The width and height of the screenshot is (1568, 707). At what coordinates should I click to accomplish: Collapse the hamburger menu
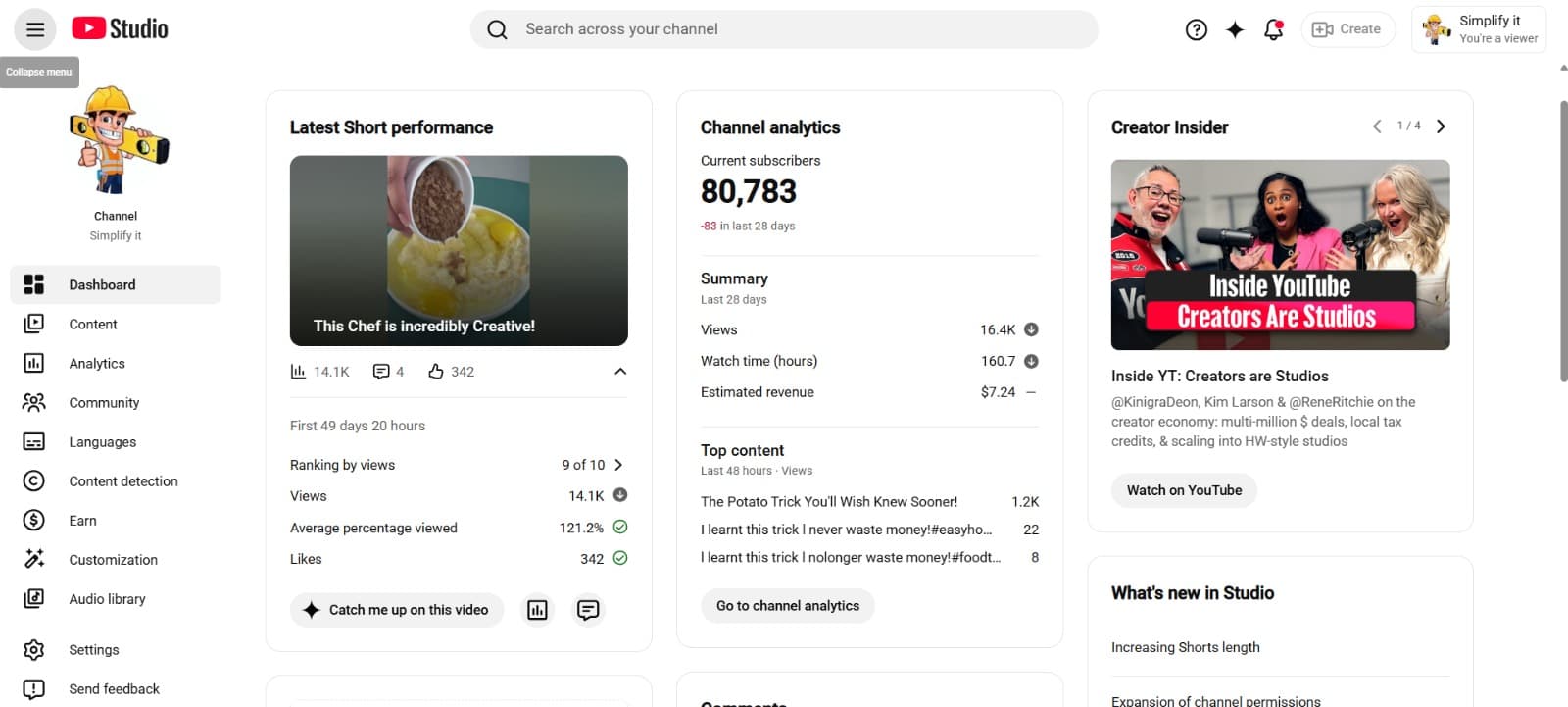pyautogui.click(x=35, y=29)
